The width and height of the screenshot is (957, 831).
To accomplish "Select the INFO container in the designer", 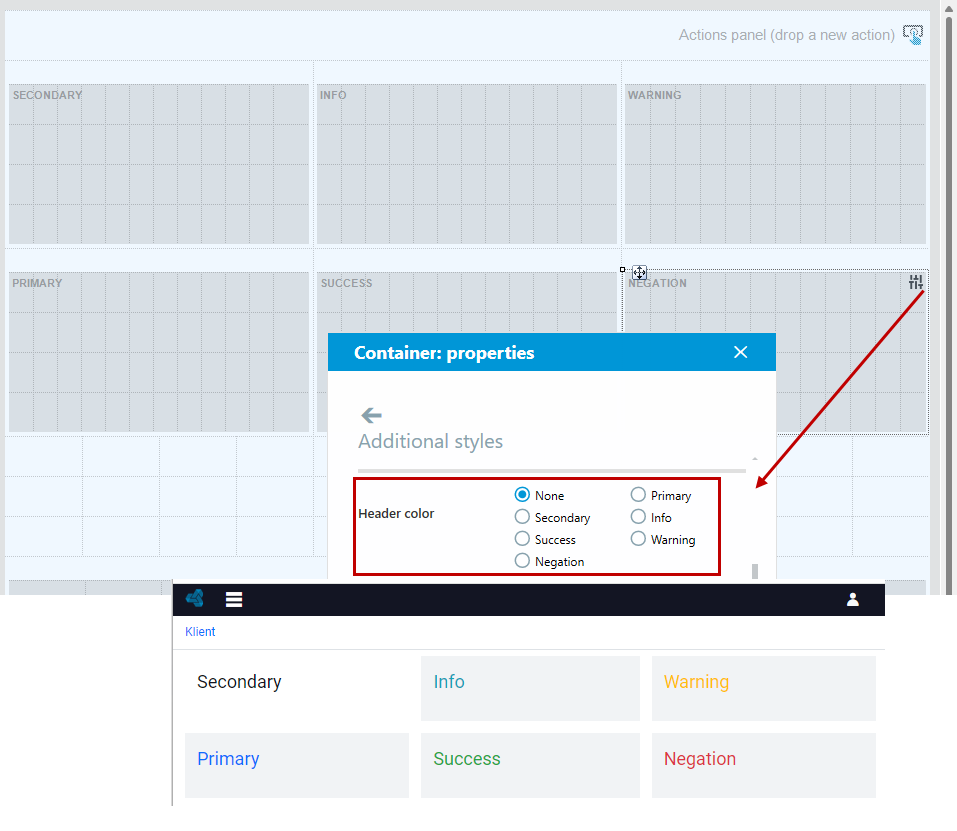I will tap(467, 164).
